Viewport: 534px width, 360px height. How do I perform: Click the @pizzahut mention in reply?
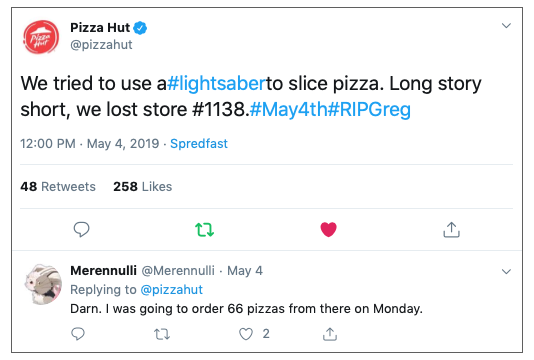pyautogui.click(x=172, y=289)
